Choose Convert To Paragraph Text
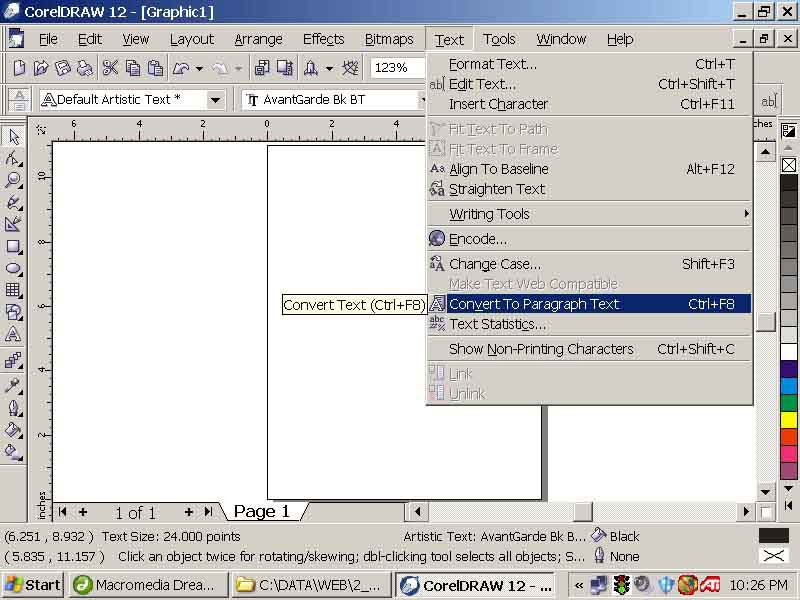Screen dimensions: 800x600 590,304
